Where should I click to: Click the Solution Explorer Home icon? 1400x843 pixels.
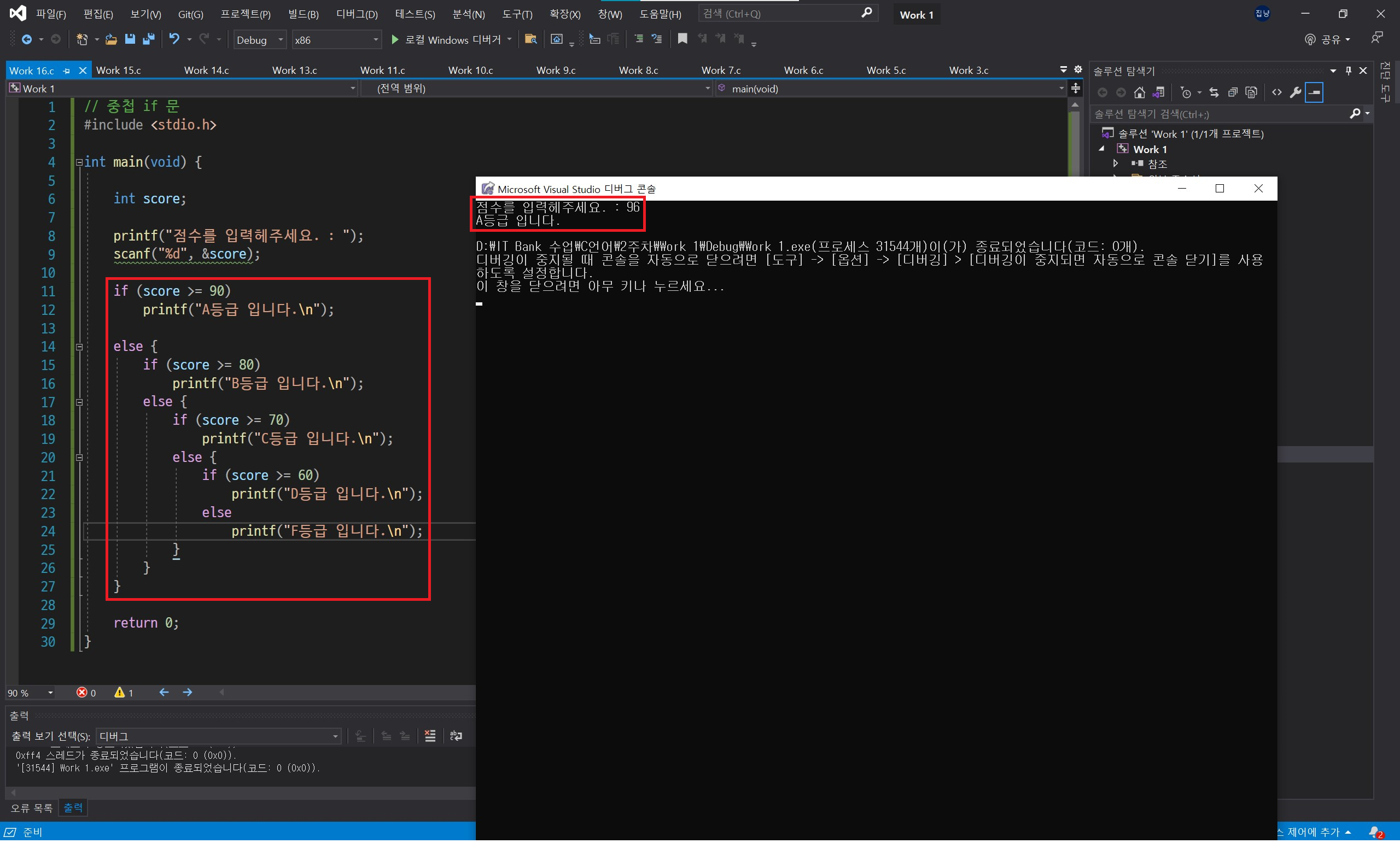pyautogui.click(x=1139, y=92)
